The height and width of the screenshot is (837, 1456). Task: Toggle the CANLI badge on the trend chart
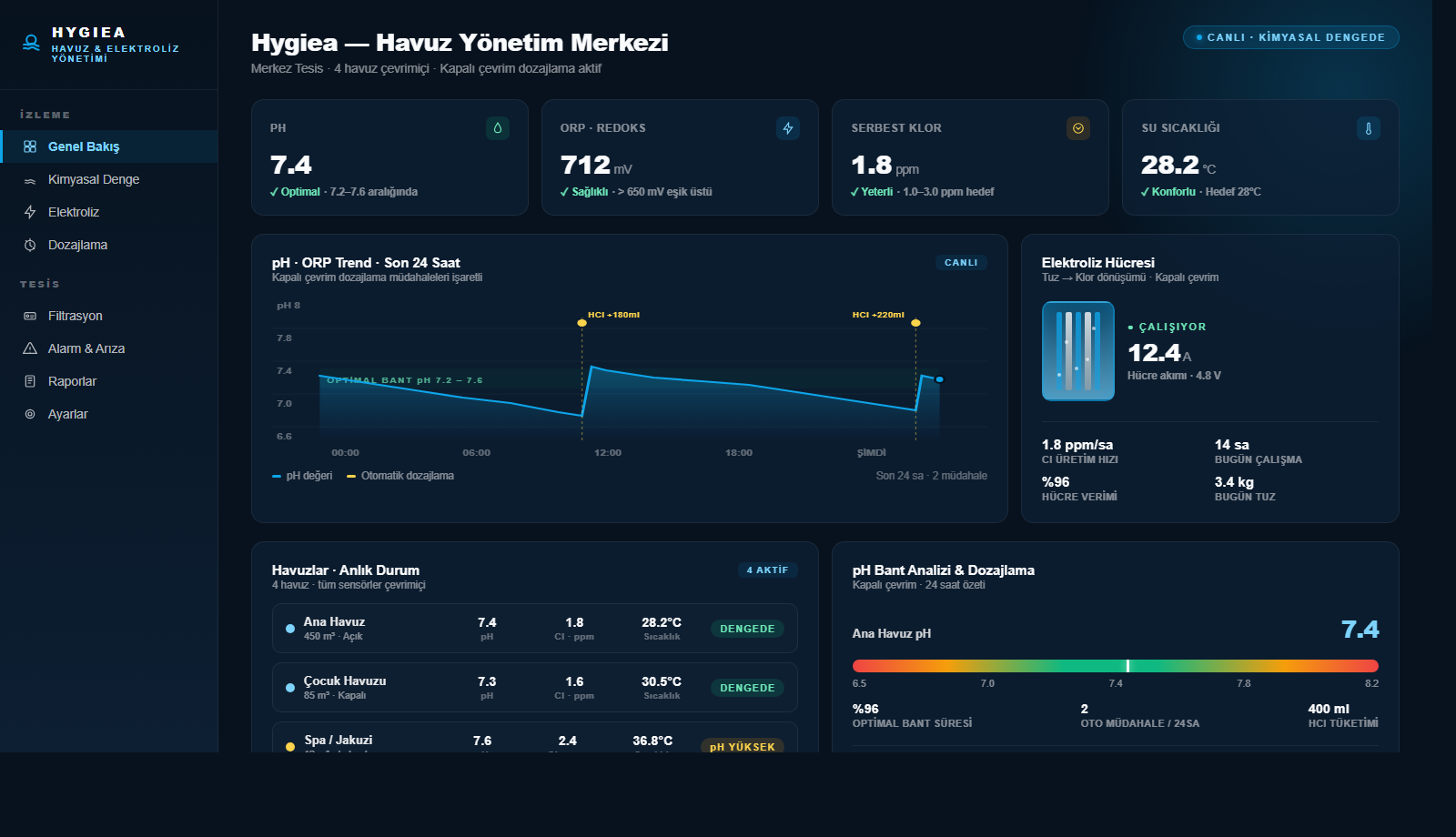961,262
